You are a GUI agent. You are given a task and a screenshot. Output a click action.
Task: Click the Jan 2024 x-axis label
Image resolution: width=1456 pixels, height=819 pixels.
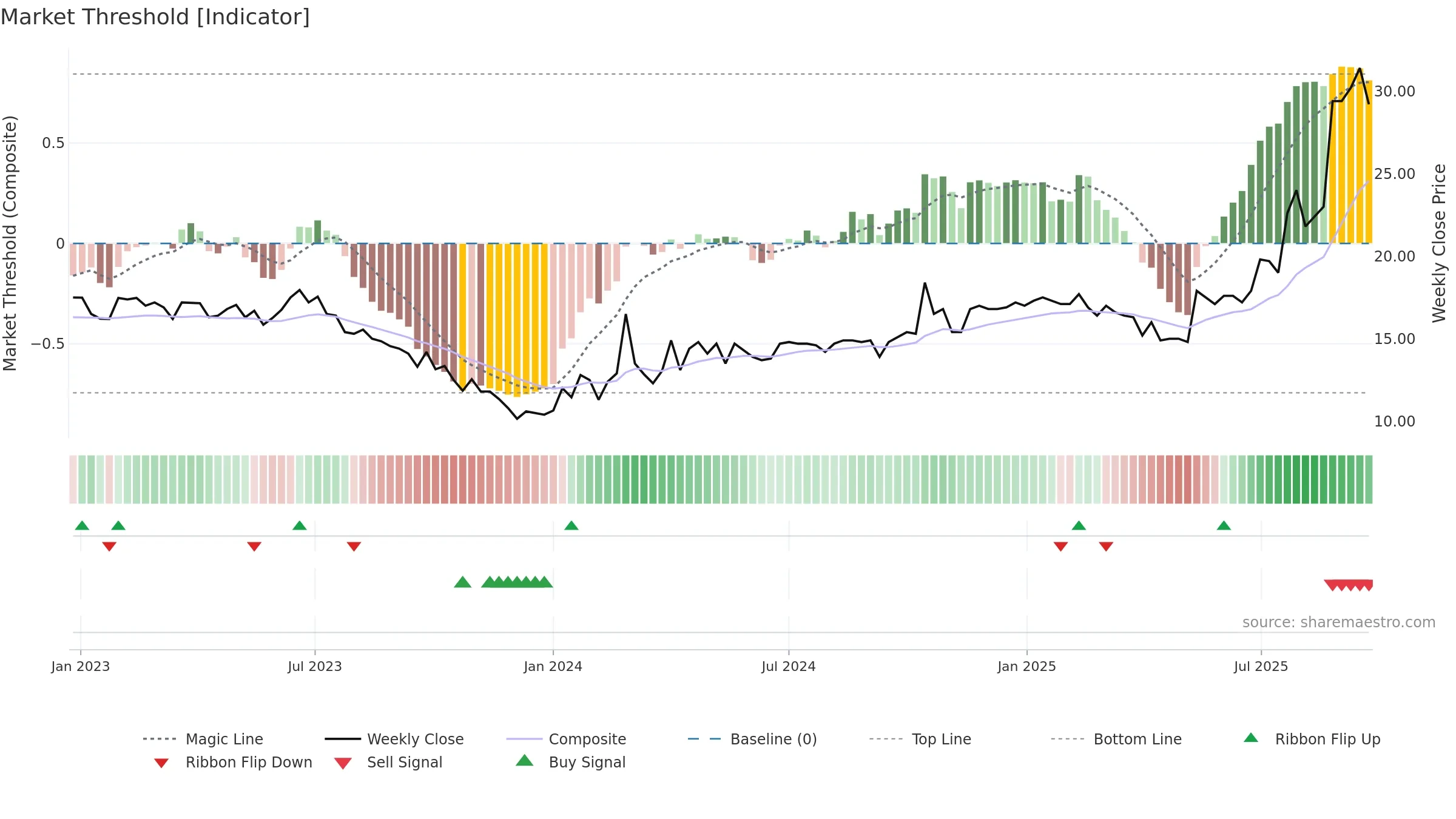[x=553, y=667]
